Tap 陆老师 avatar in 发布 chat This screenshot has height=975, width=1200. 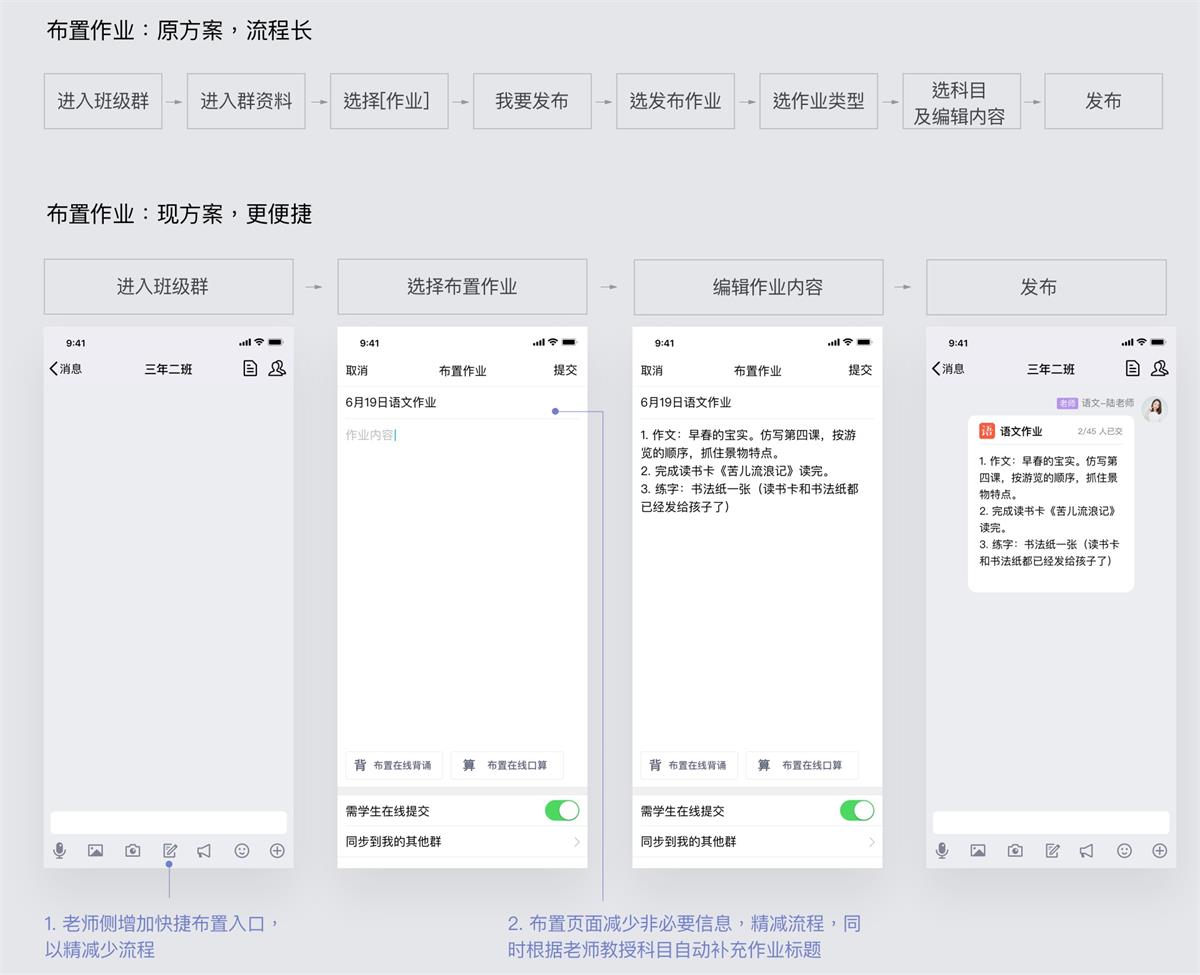pyautogui.click(x=1155, y=409)
